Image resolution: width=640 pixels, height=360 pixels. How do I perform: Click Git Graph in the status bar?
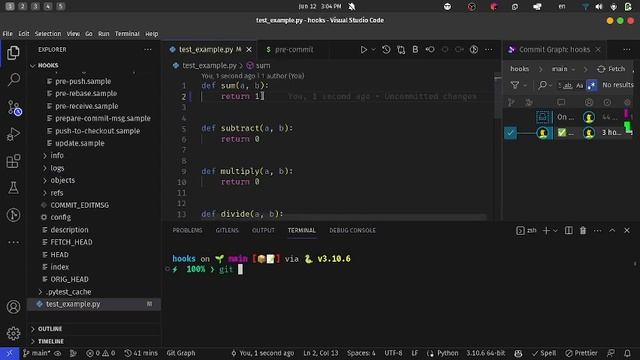click(181, 353)
